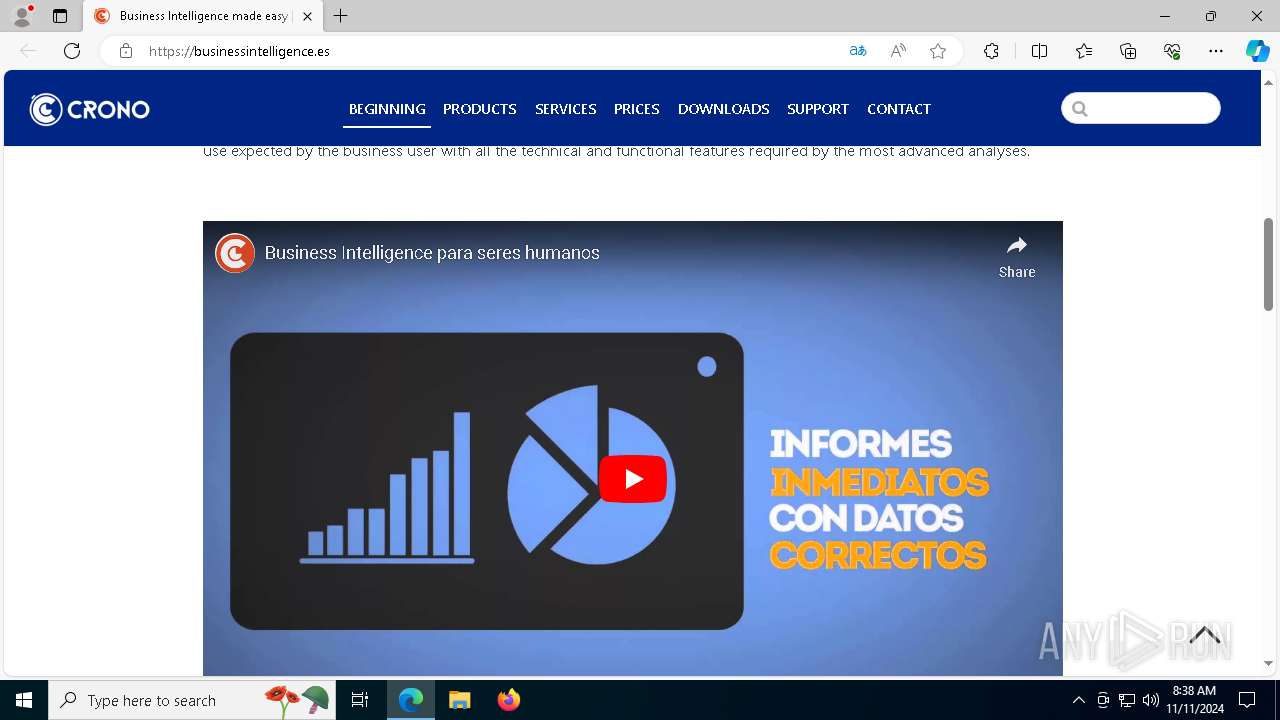Open the volume speaker icon
The height and width of the screenshot is (720, 1280).
pos(1150,700)
